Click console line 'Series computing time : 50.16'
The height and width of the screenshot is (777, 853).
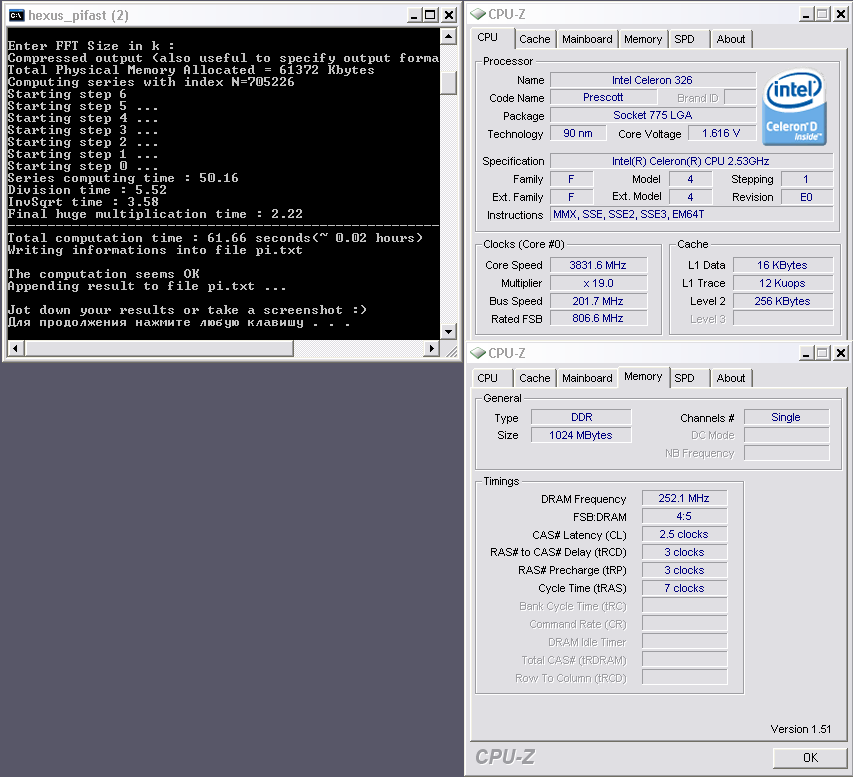point(123,178)
